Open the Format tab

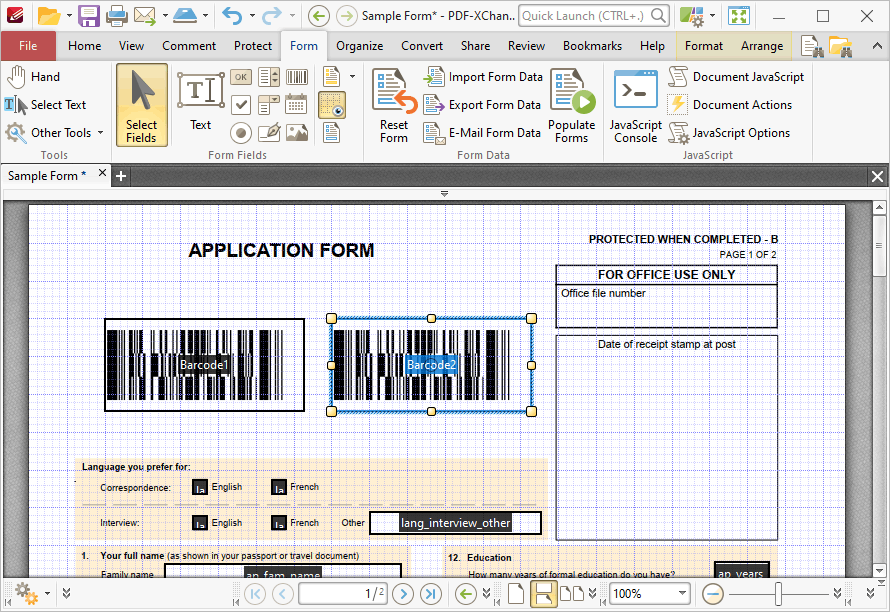pos(704,46)
